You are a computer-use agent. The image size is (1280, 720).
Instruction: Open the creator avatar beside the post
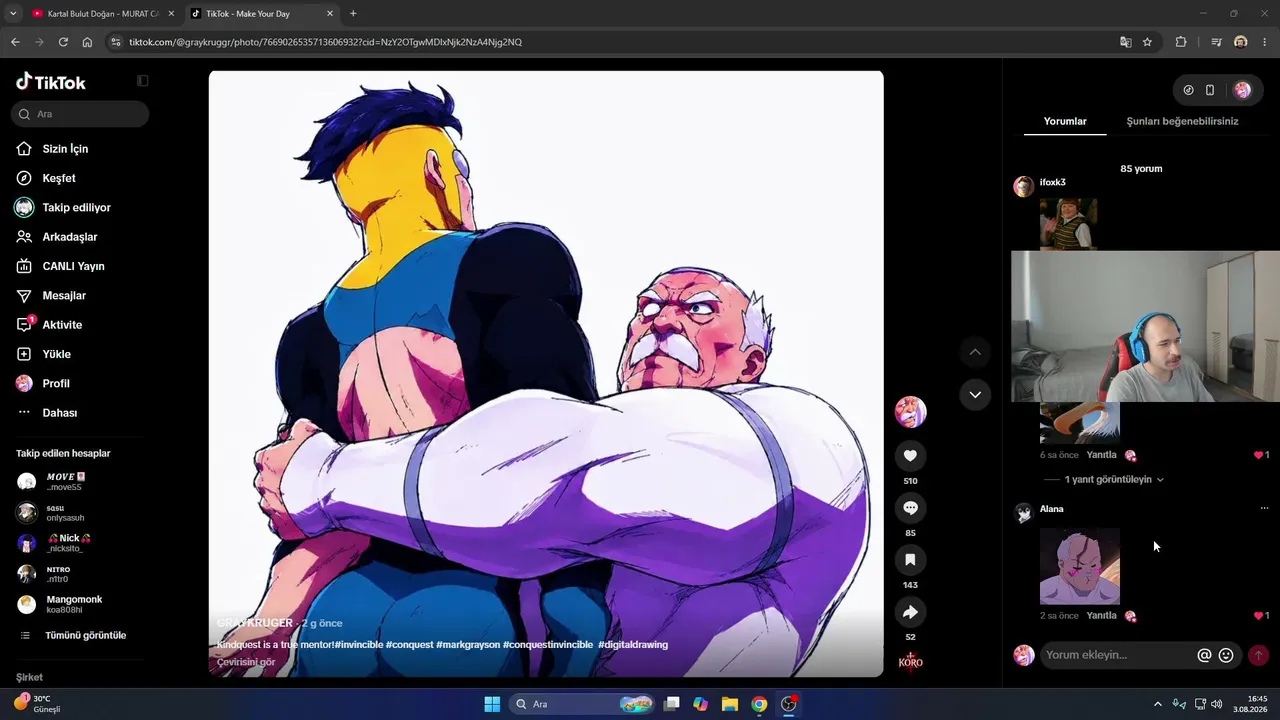910,412
